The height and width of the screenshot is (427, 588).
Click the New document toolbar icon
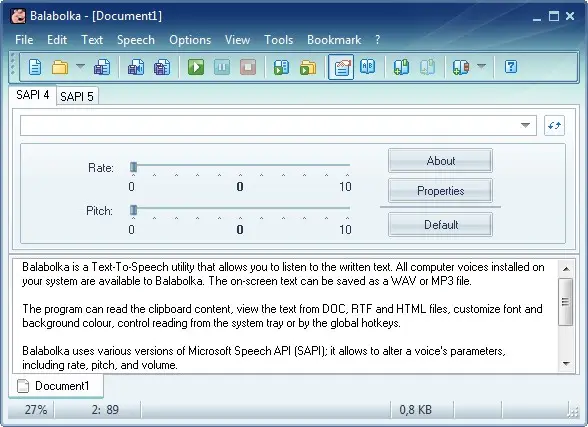35,67
